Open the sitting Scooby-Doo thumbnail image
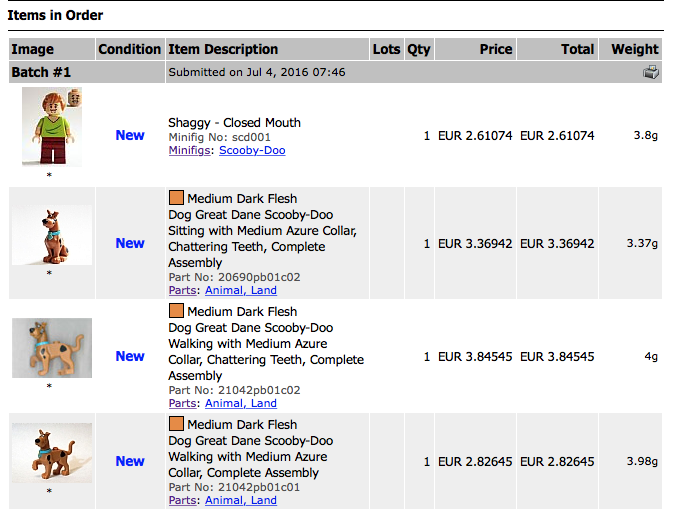 52,235
